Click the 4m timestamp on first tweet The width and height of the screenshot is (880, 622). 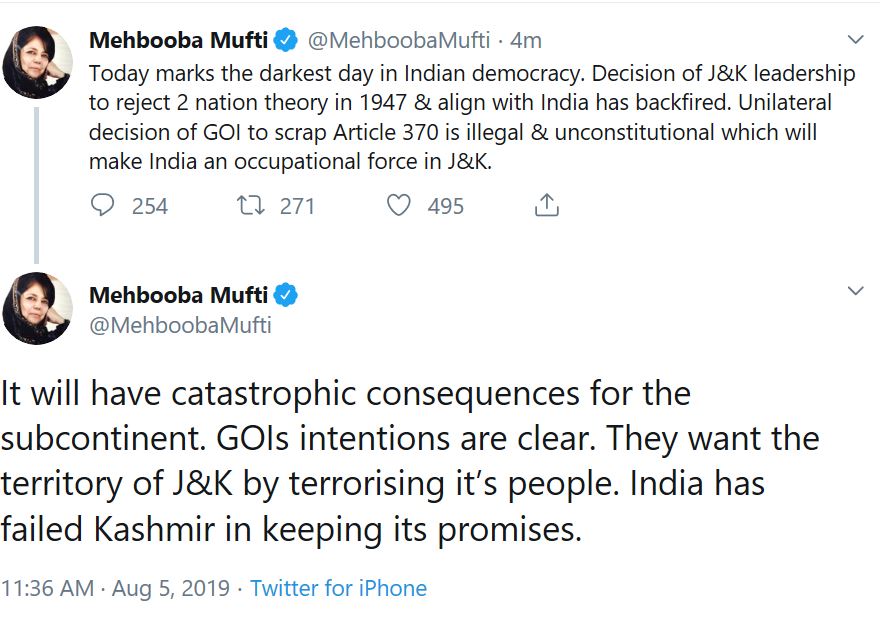[x=526, y=41]
